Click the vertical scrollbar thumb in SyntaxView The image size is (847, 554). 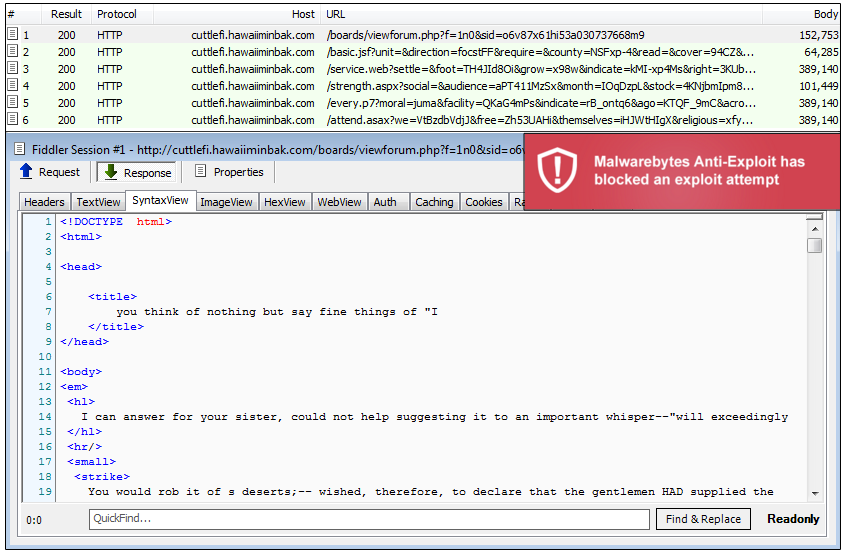(815, 245)
